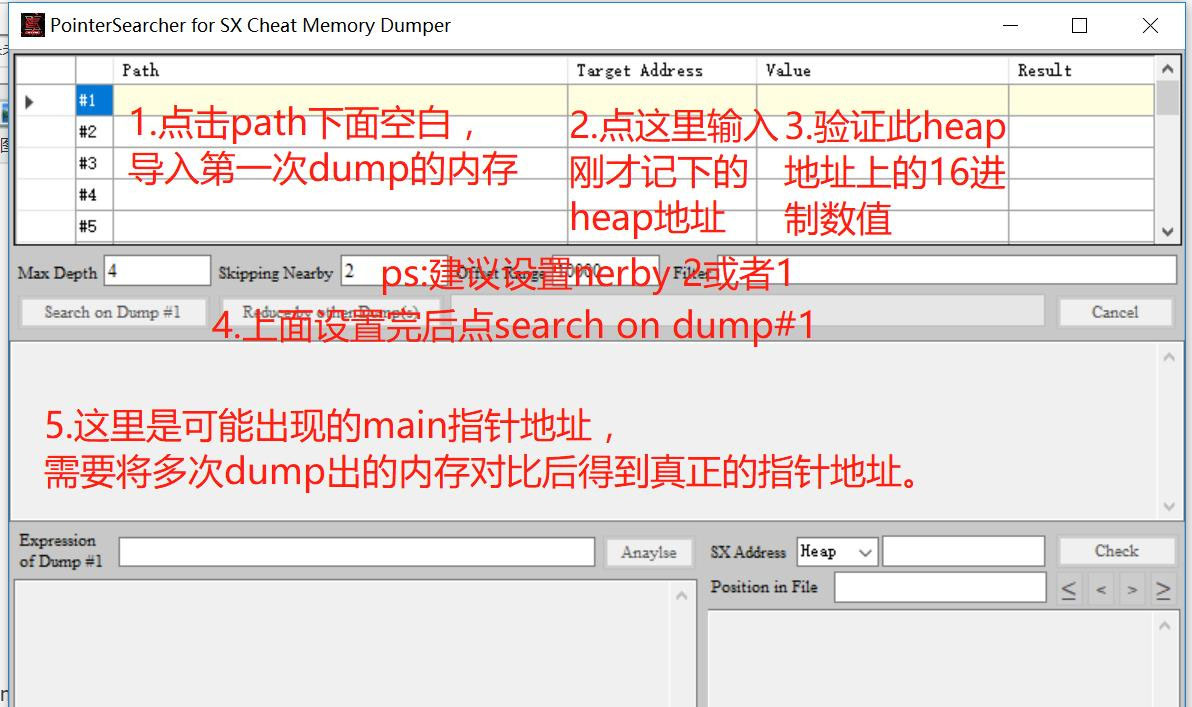Screen dimensions: 1192x707
Task: Click the expression output scroll up arrow
Action: click(681, 595)
